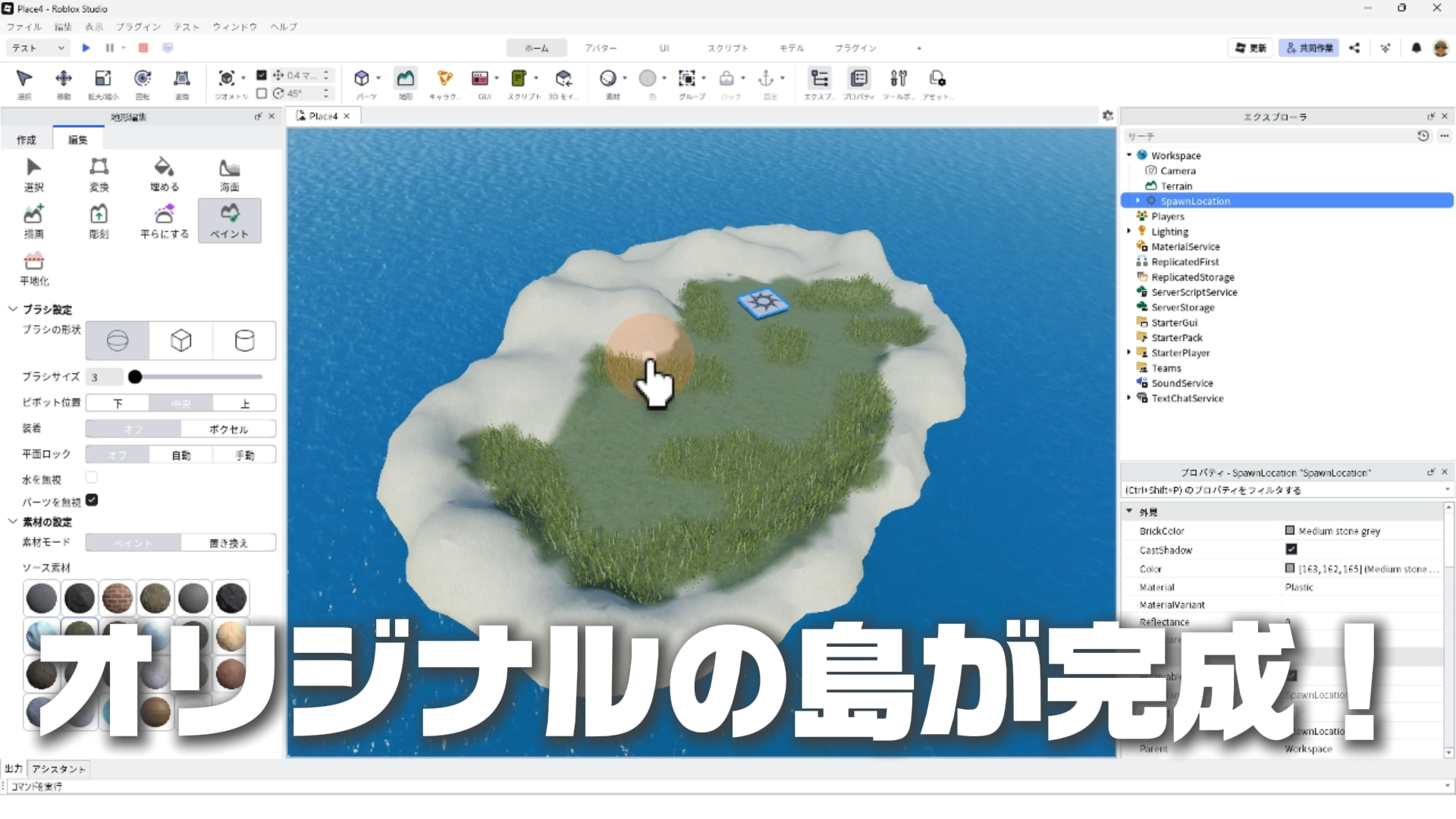Click the brick source material swatch
This screenshot has height=819, width=1456.
118,598
